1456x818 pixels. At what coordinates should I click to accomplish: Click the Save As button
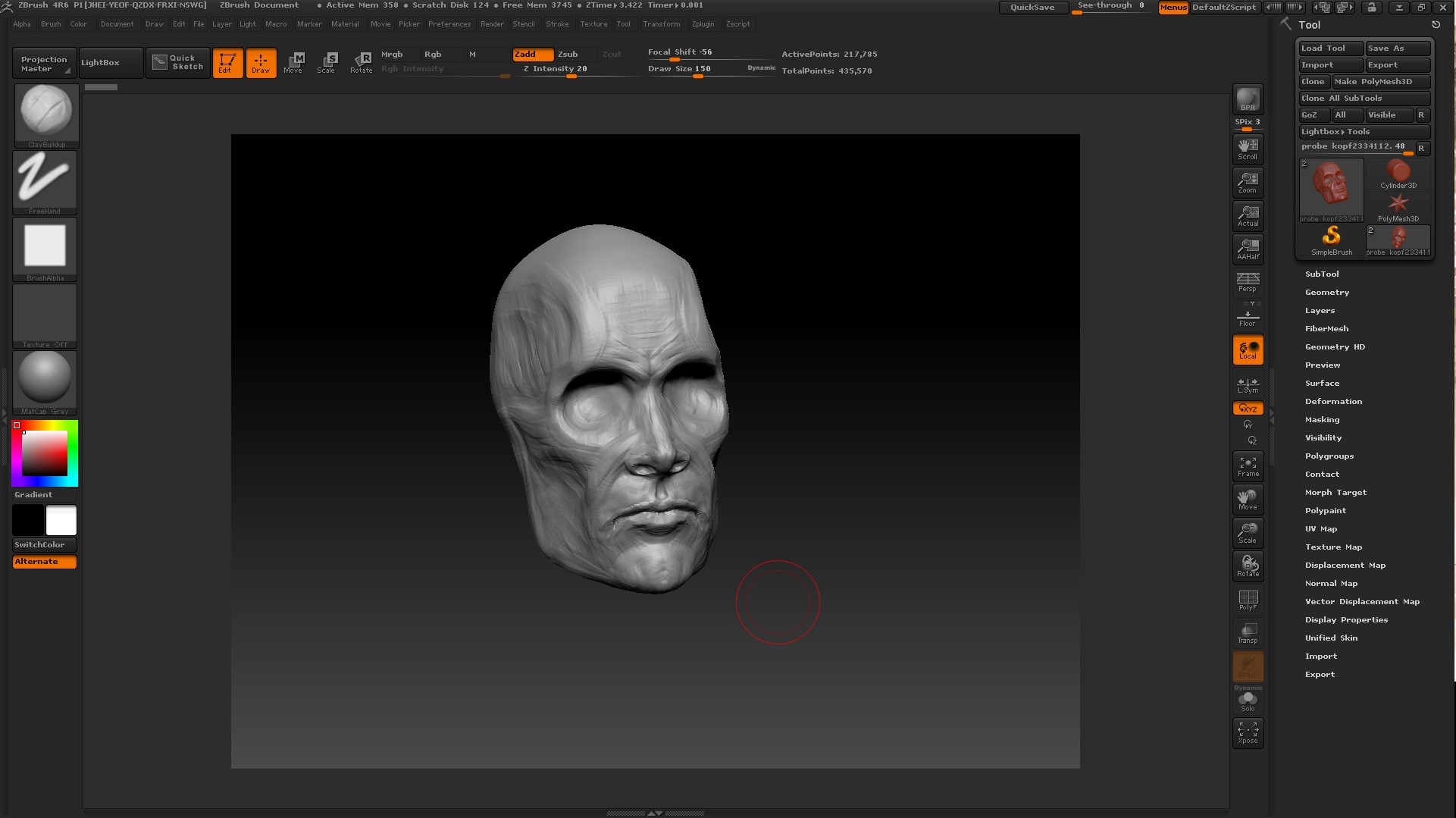1398,49
